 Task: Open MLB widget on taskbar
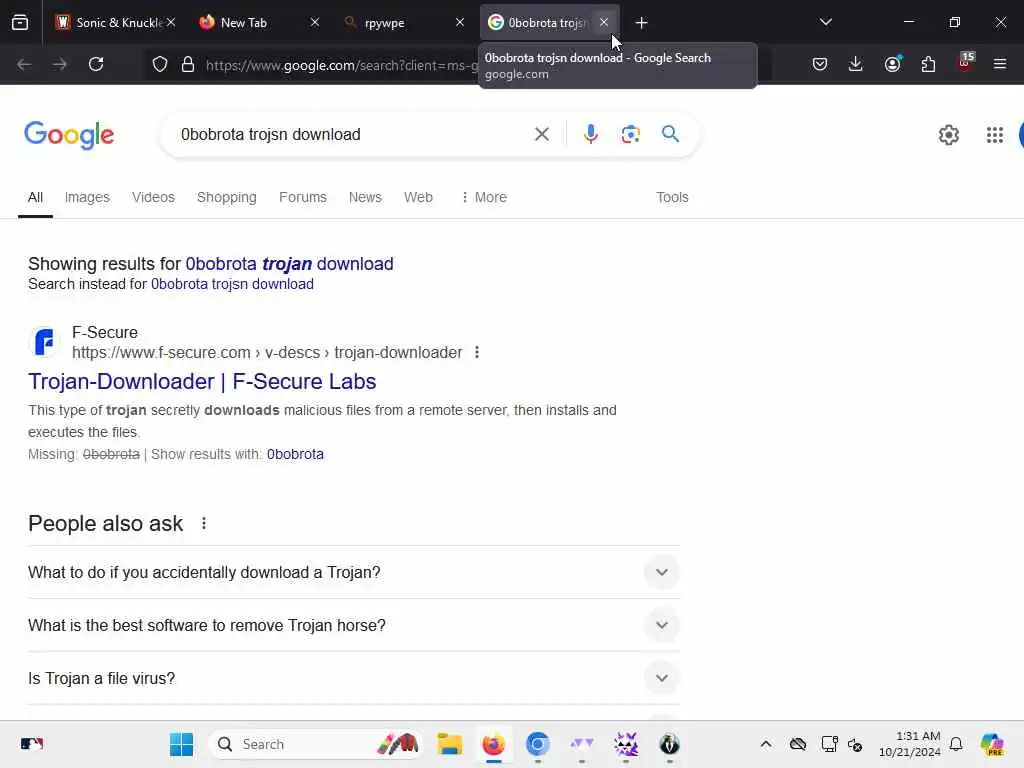31,744
